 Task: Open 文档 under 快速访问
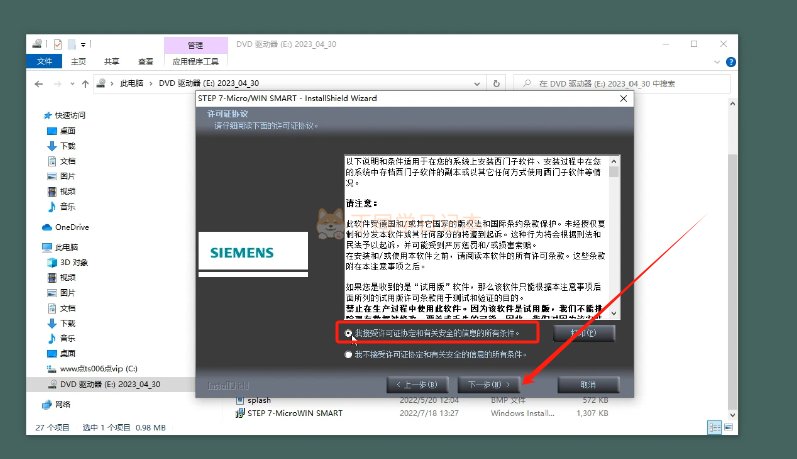pyautogui.click(x=61, y=161)
